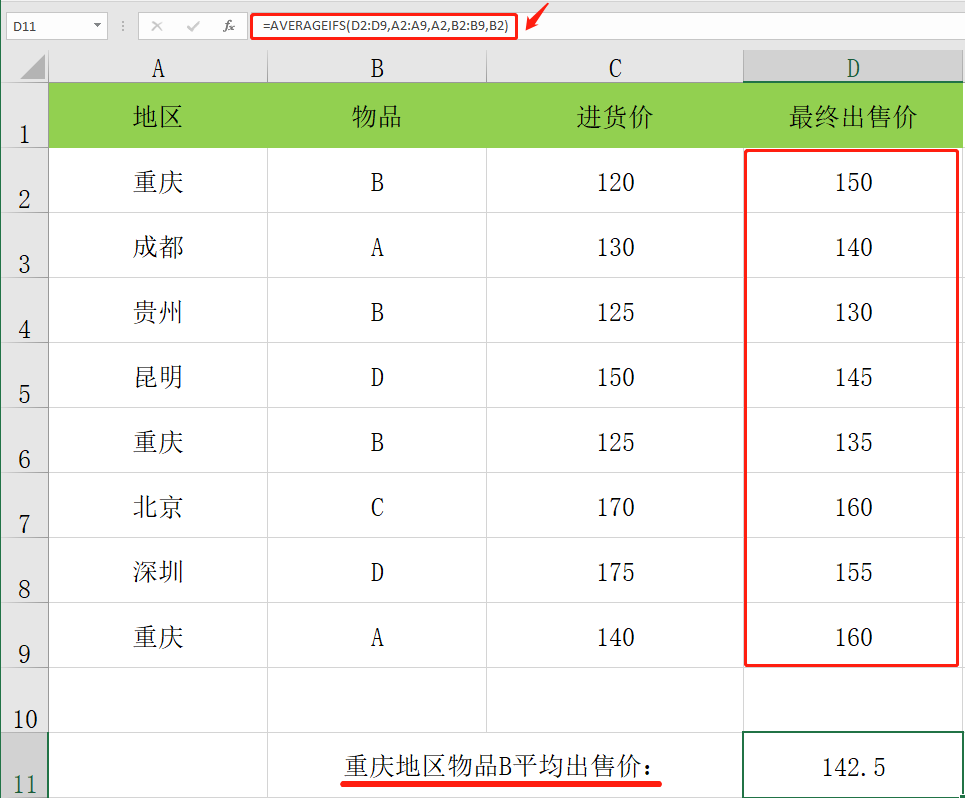Expand the Name Box dropdown arrow

(x=97, y=25)
